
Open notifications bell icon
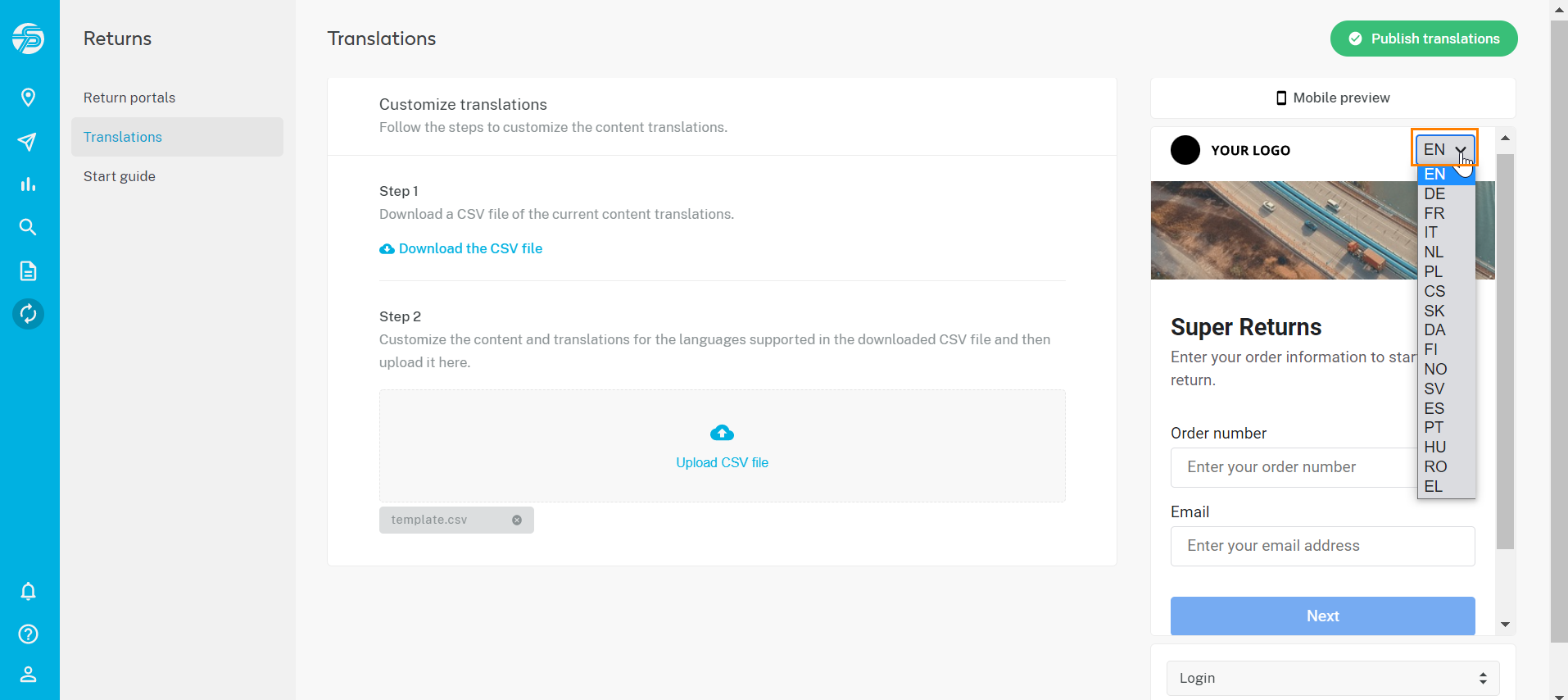pyautogui.click(x=28, y=591)
